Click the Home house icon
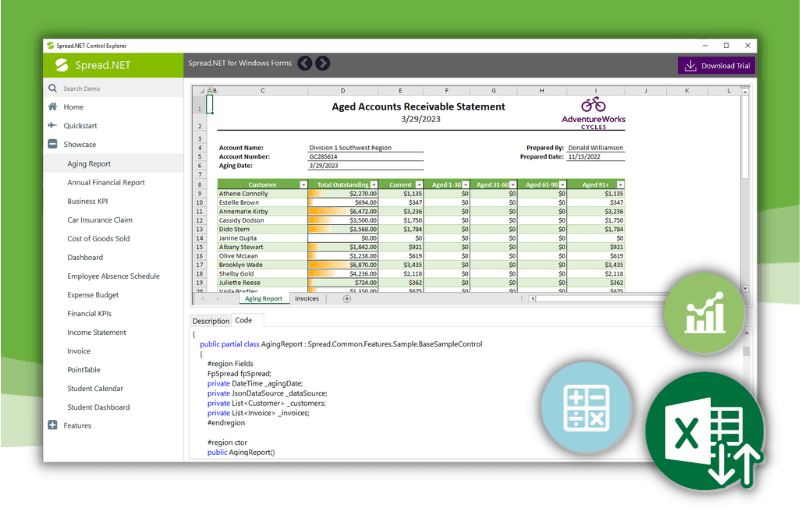800x510 pixels. point(52,107)
